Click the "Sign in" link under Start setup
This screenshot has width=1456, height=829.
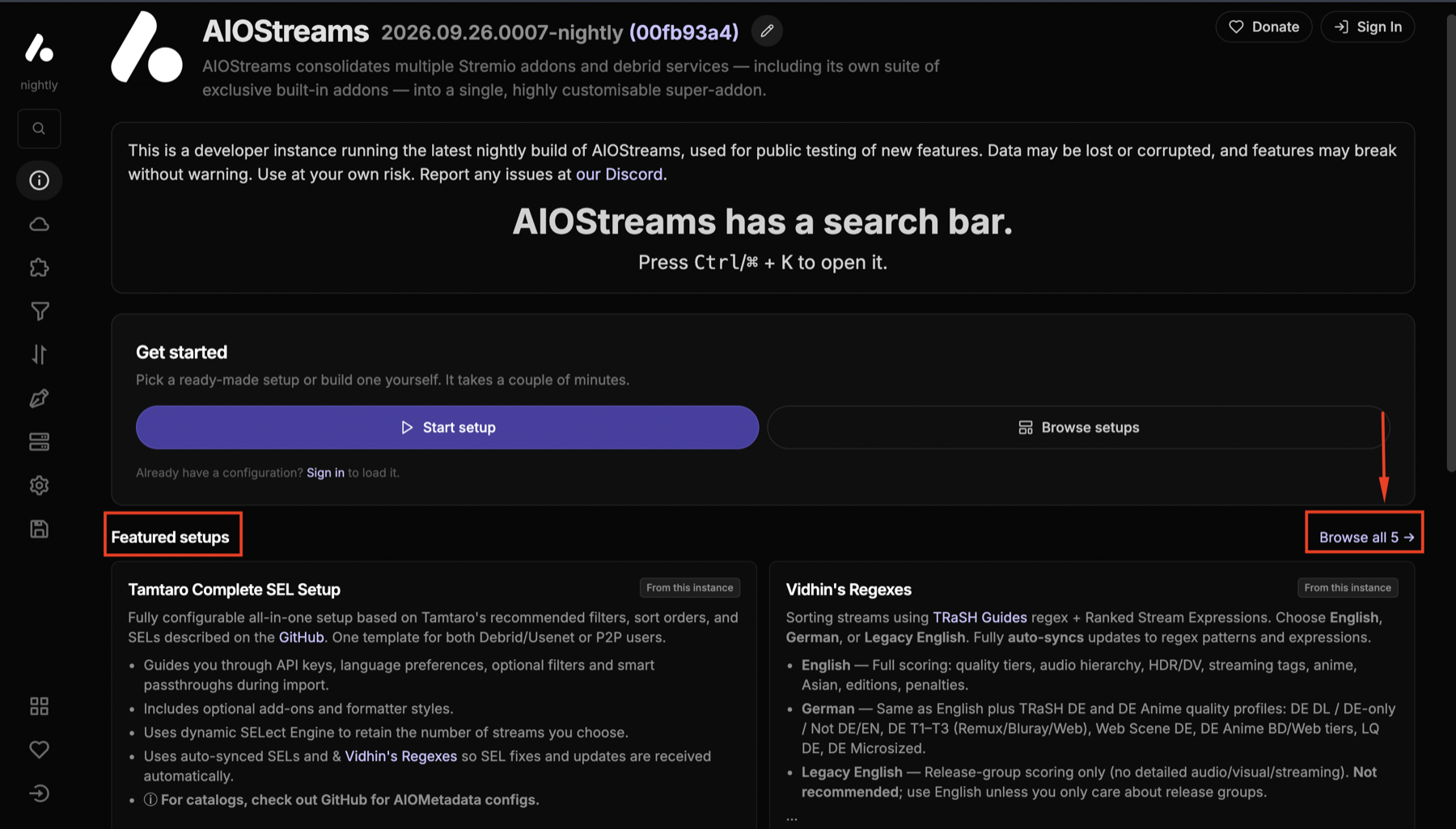pos(325,472)
